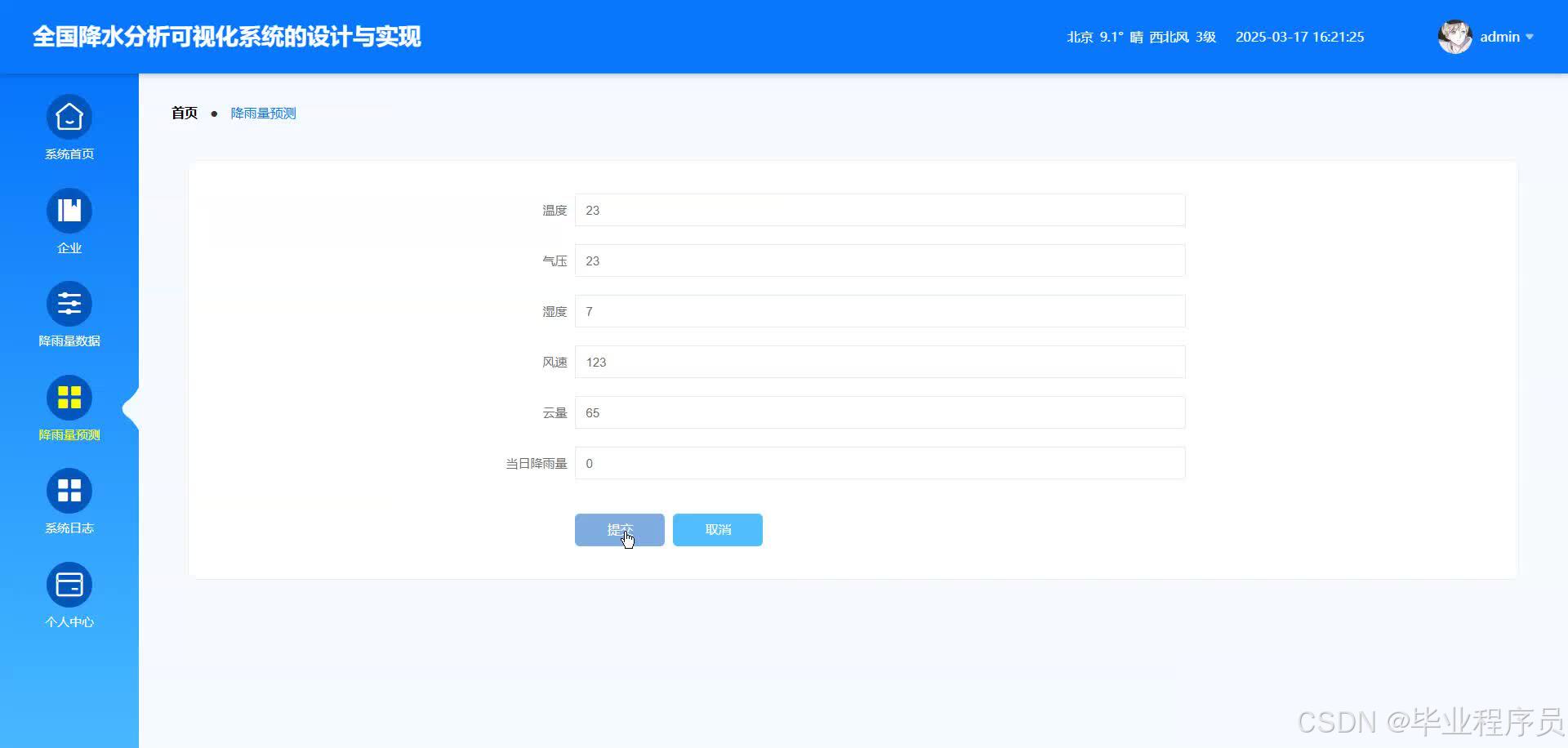1568x748 pixels.
Task: Click the weather text 北京 9.1° 晴
Action: (1105, 37)
